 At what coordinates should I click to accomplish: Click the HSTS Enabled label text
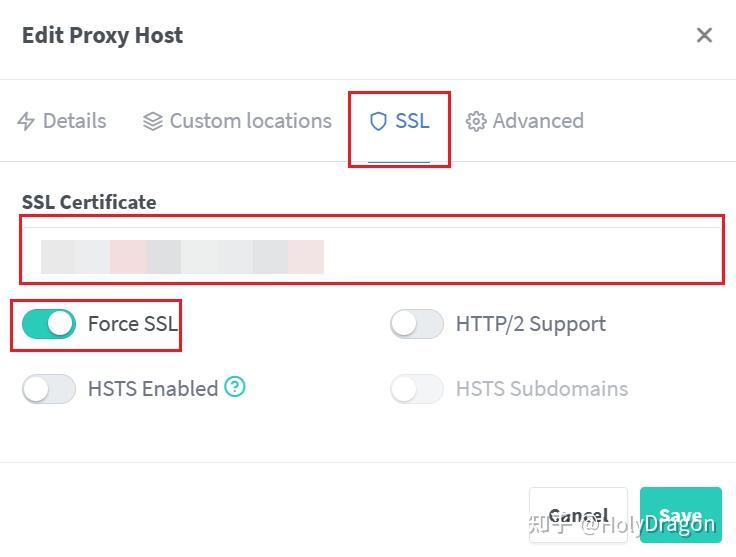click(153, 388)
